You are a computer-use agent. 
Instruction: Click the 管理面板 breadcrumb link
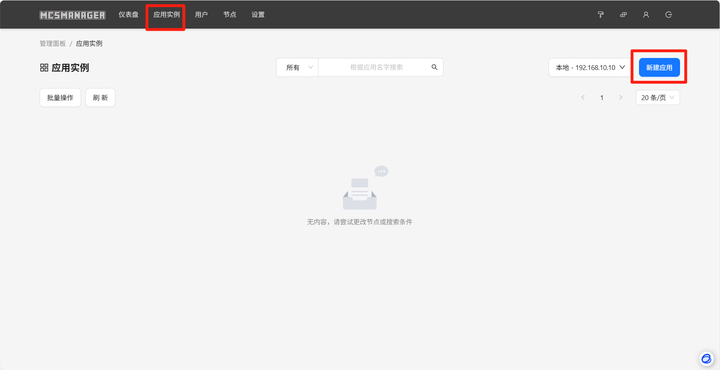coord(53,44)
